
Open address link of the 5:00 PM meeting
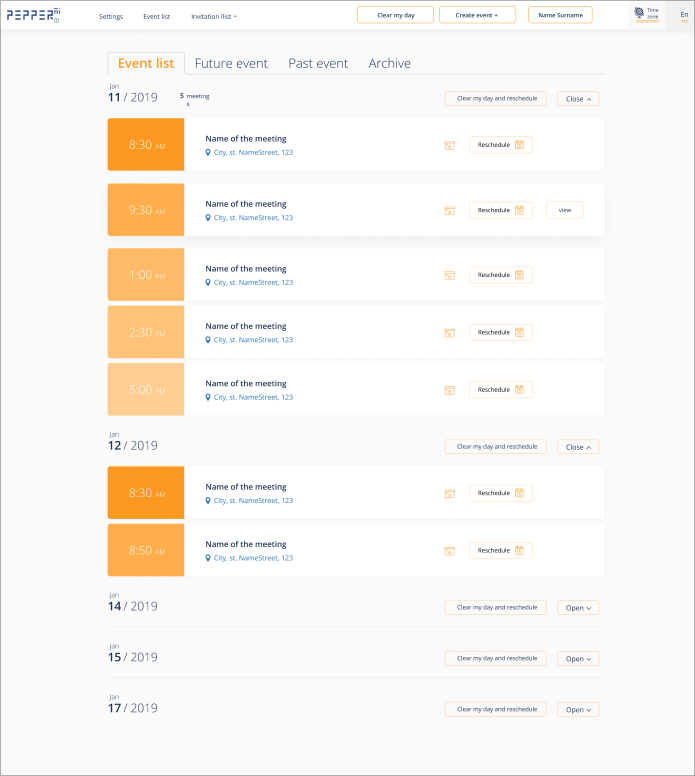point(253,397)
